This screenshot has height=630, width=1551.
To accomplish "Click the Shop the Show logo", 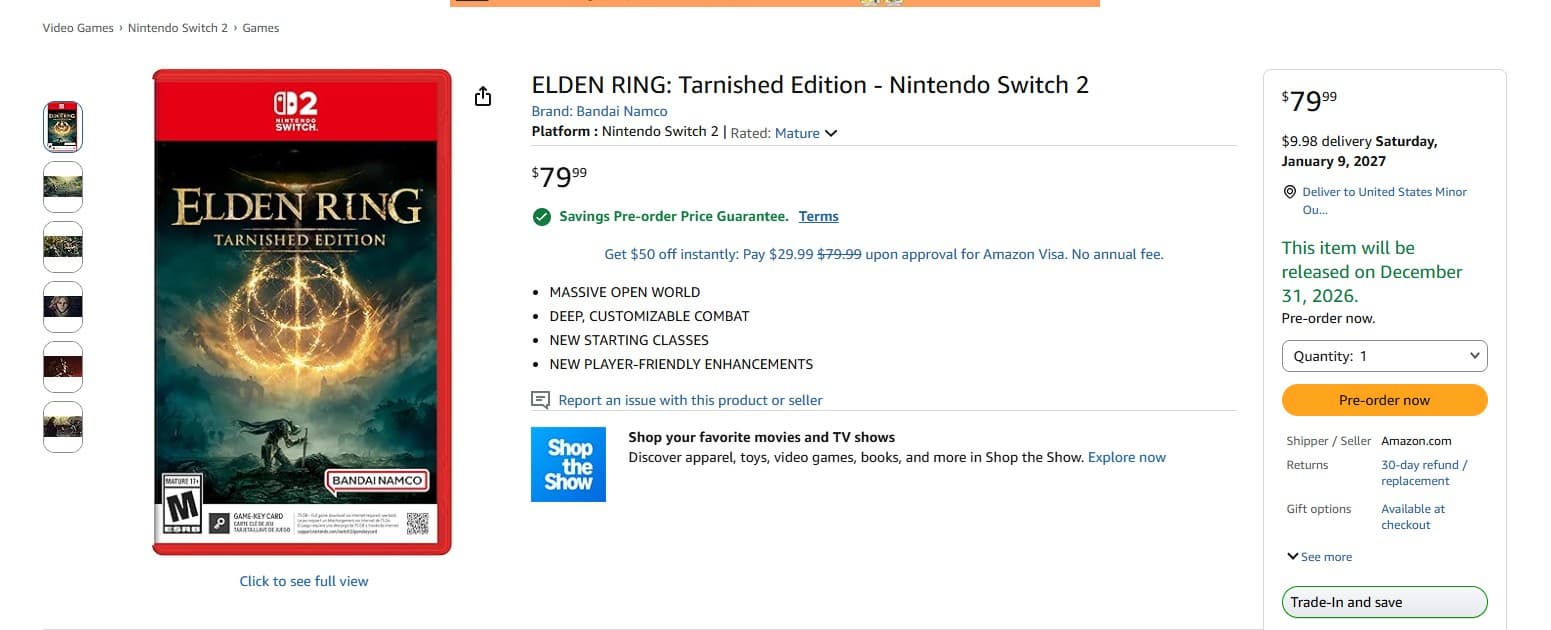I will [568, 464].
